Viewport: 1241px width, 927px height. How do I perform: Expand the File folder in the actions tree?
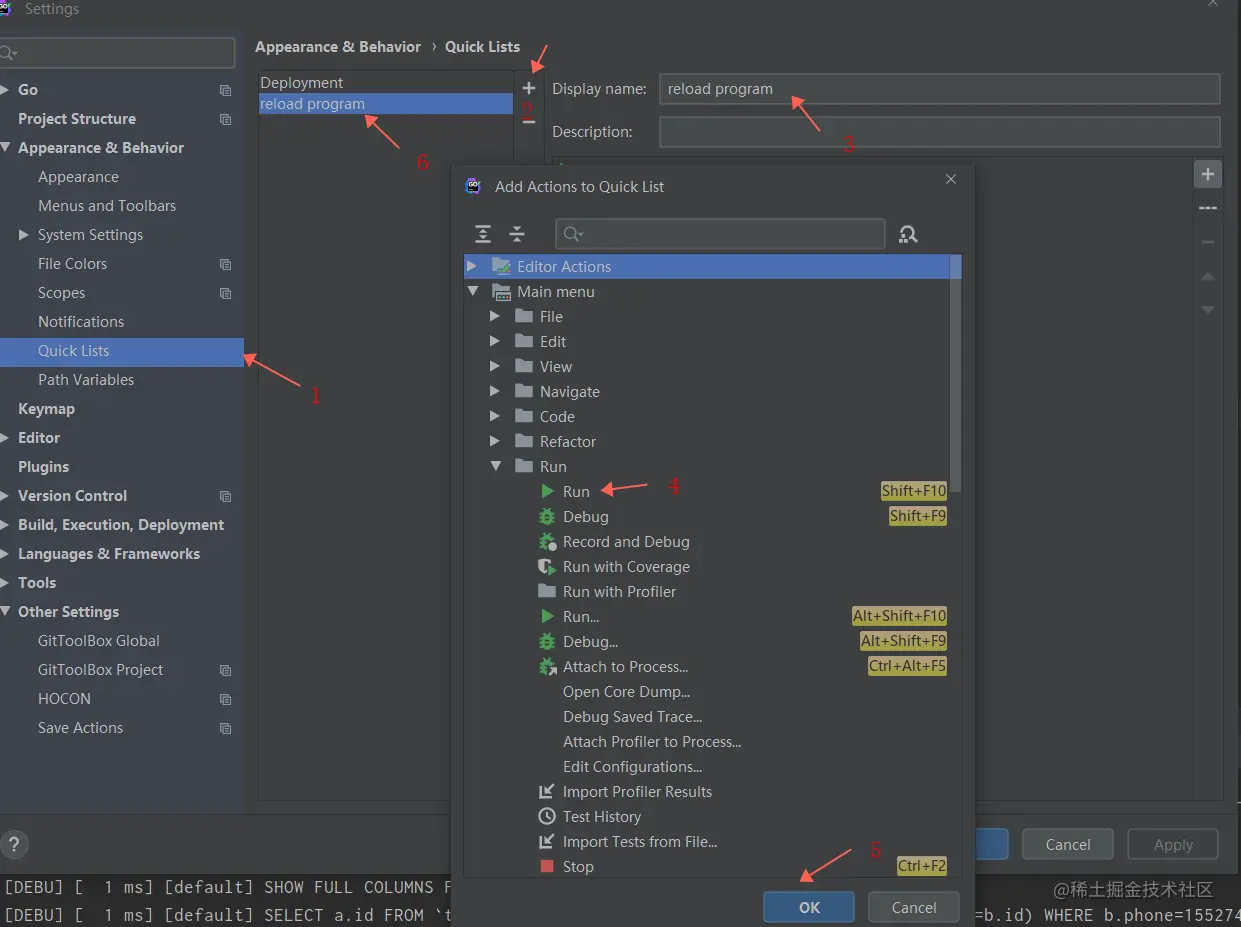[495, 316]
